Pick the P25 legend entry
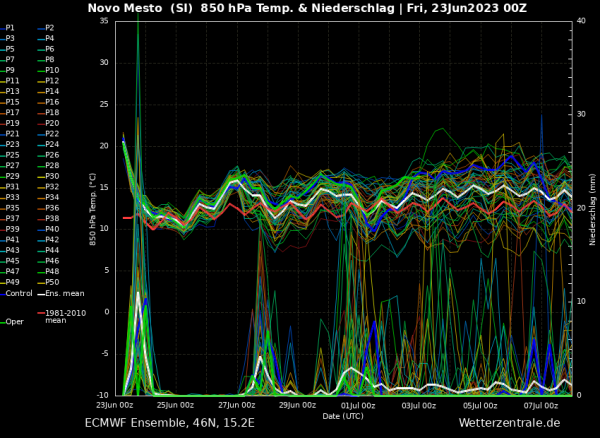Screen dimensions: 600x438 click(x=12, y=155)
